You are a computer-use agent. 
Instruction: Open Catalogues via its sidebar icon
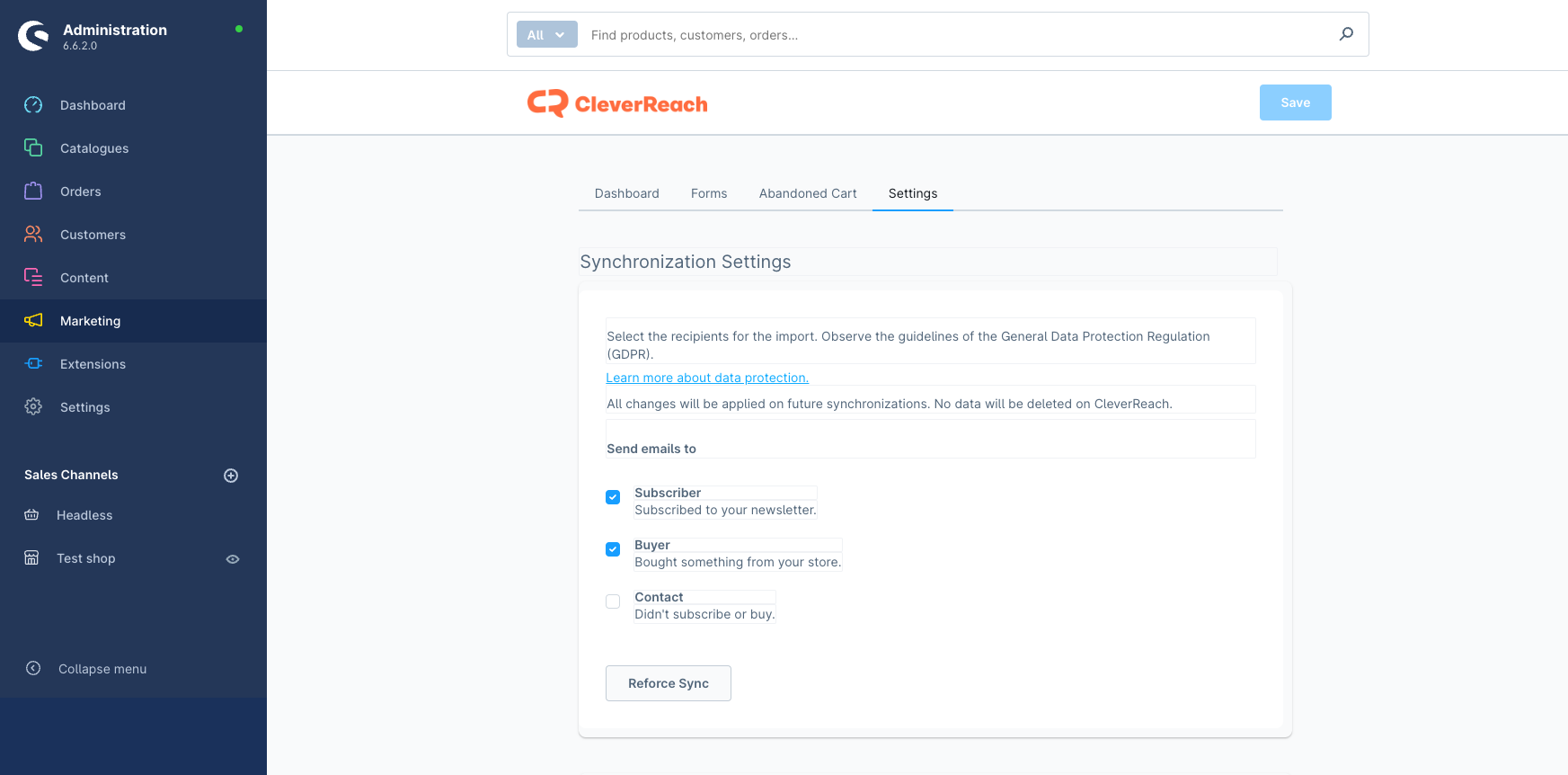(x=33, y=147)
